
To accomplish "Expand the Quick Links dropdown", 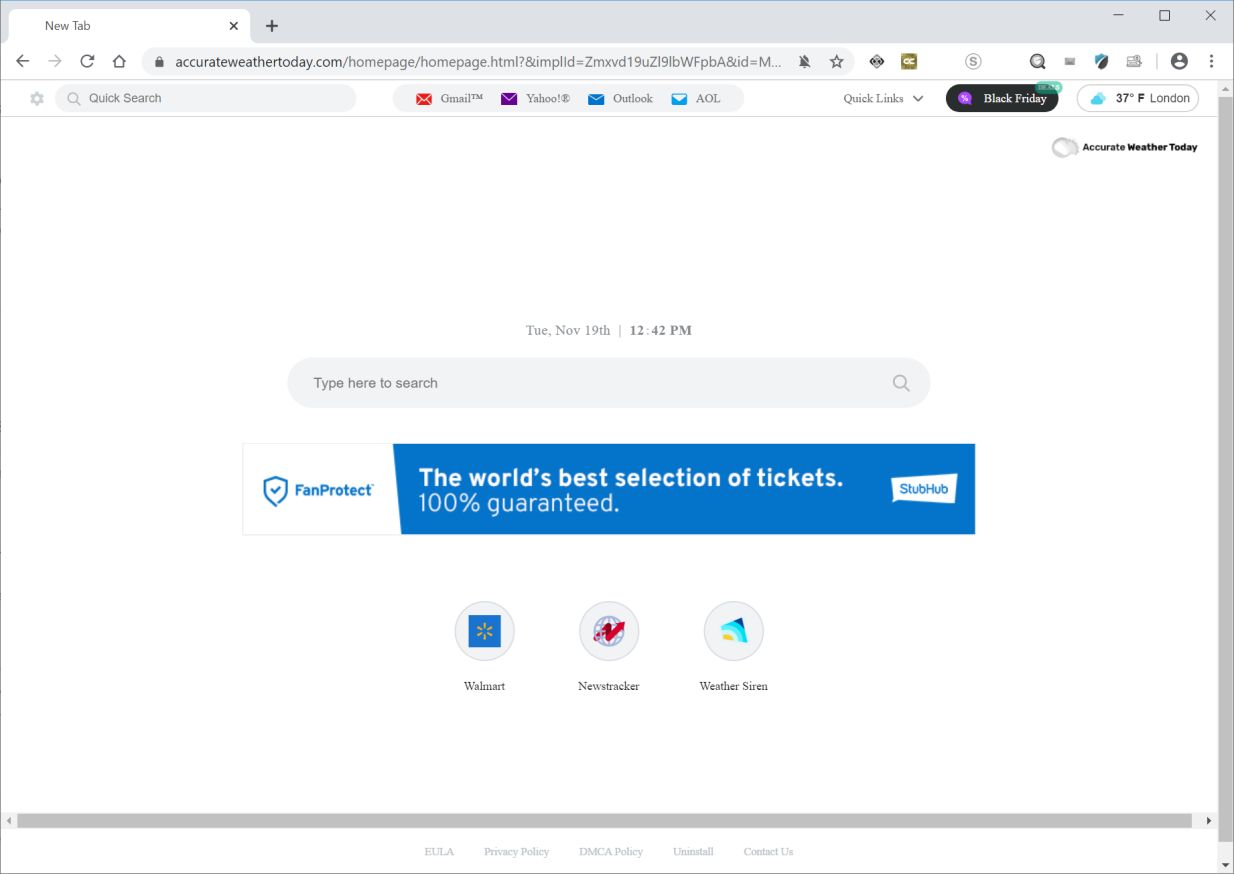I will click(881, 98).
